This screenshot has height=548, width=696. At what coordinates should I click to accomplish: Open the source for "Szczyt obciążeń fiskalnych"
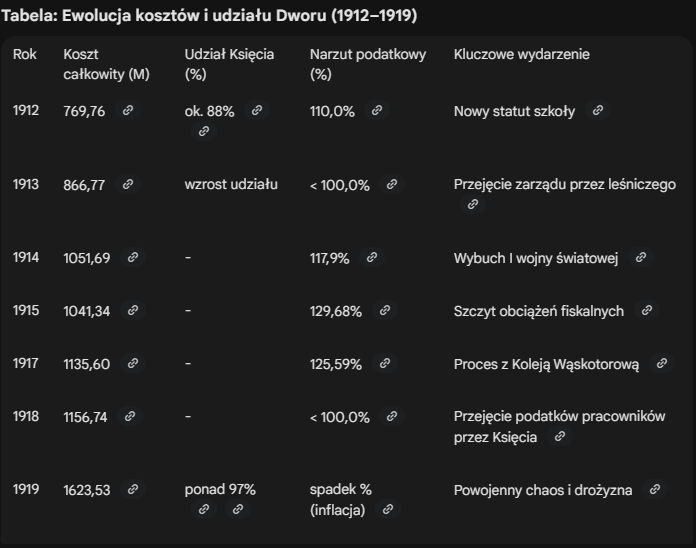647,311
